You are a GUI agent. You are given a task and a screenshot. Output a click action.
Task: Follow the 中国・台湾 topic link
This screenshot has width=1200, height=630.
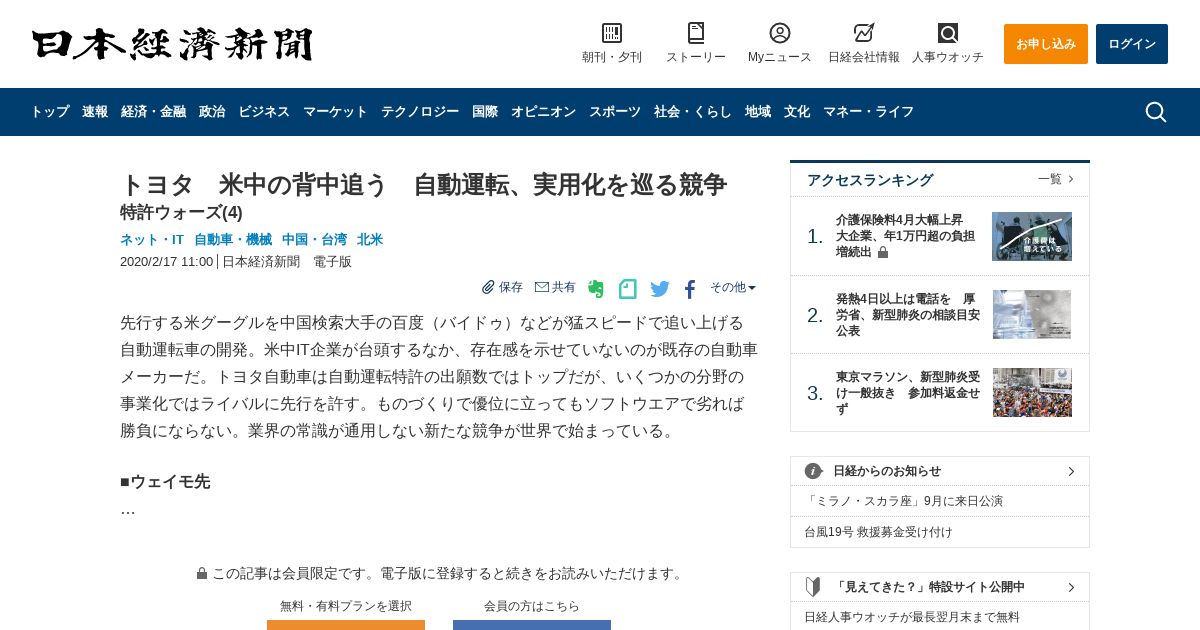[x=314, y=240]
